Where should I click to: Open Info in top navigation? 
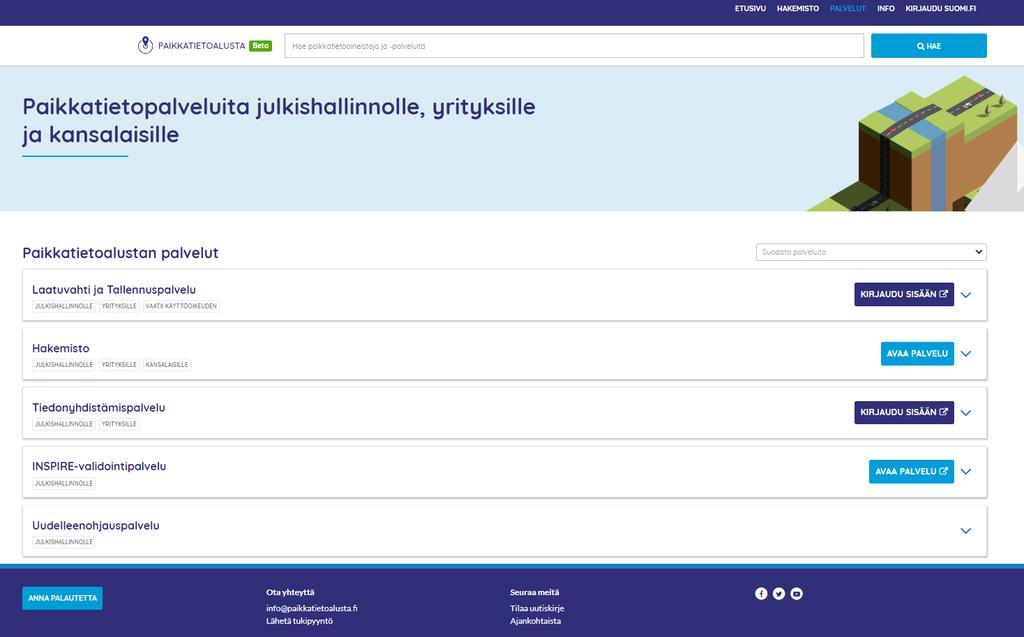(886, 8)
